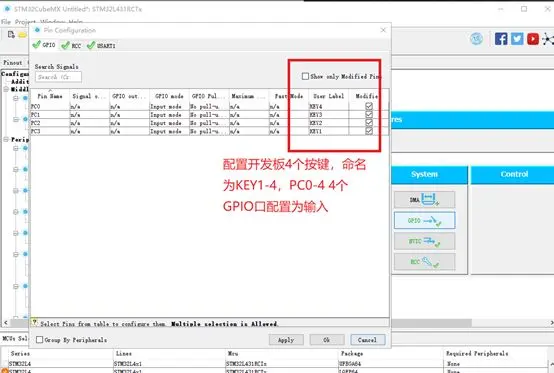554x373 pixels.
Task: Close the Pin Configuration dialog
Action: coord(383,30)
